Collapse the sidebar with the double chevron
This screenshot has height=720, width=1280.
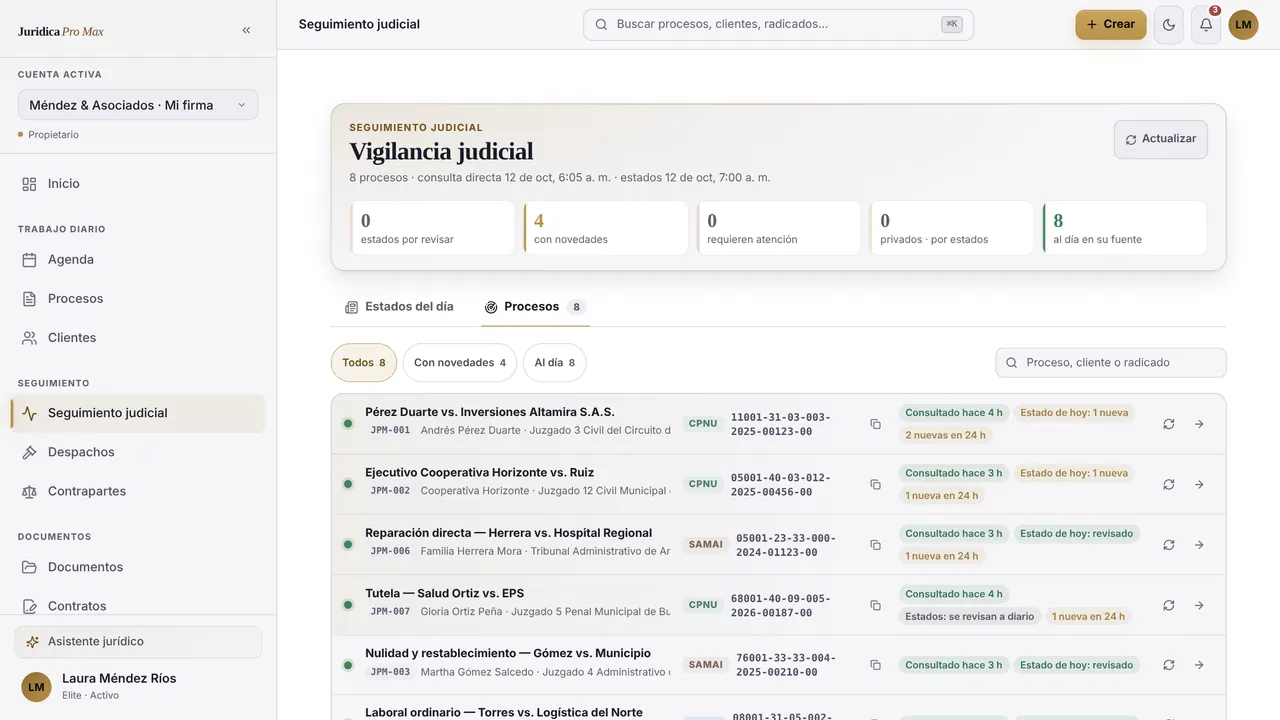246,31
